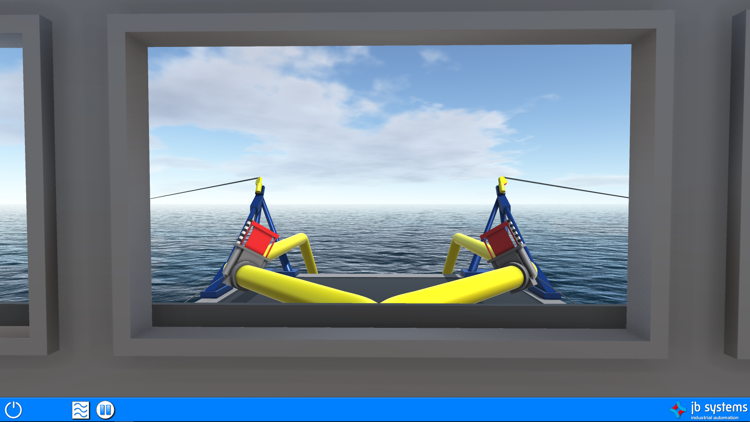Click the yellow sheave atop left A-frame
The height and width of the screenshot is (422, 750).
tap(259, 184)
